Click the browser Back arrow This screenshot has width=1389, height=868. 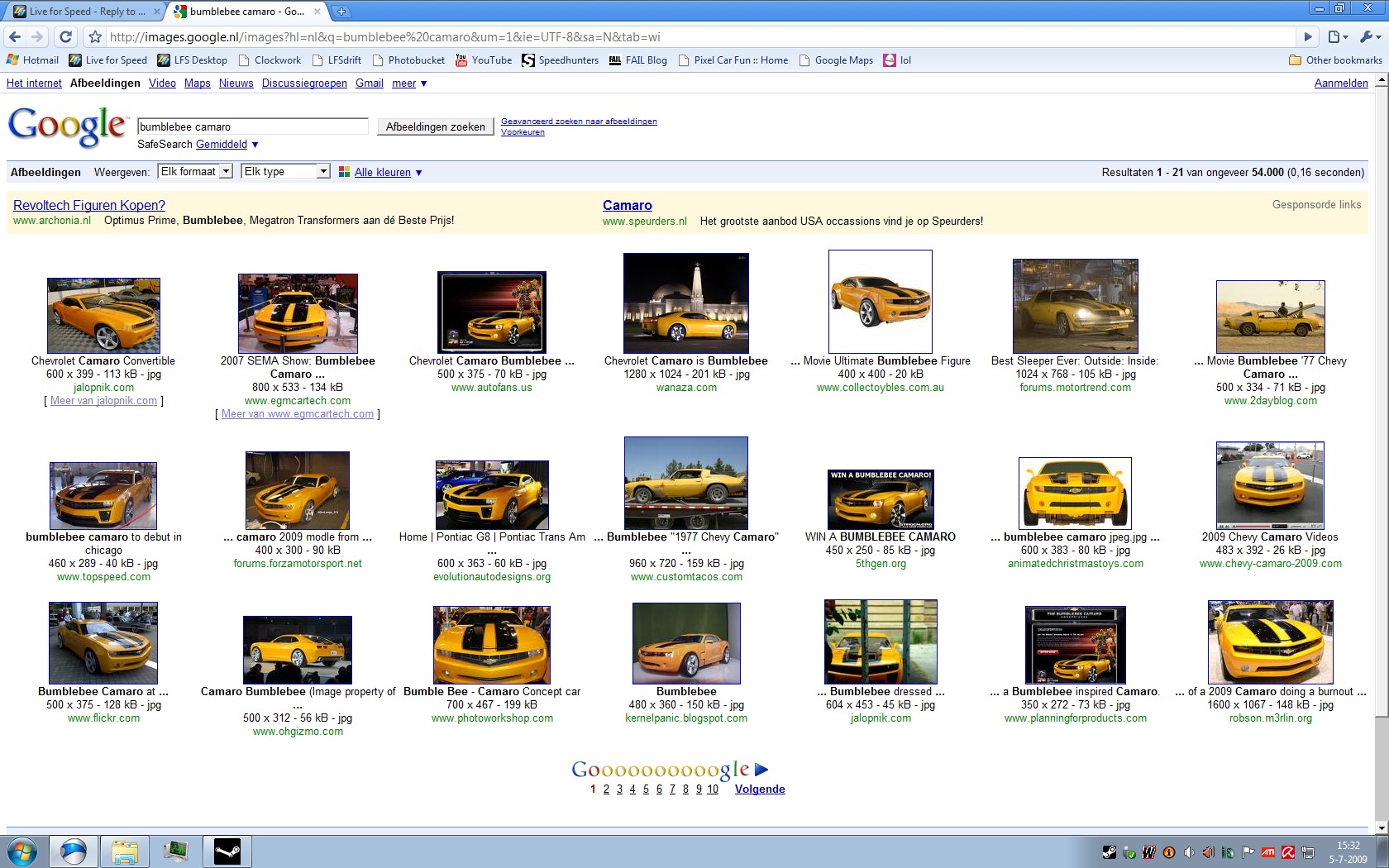pos(15,36)
